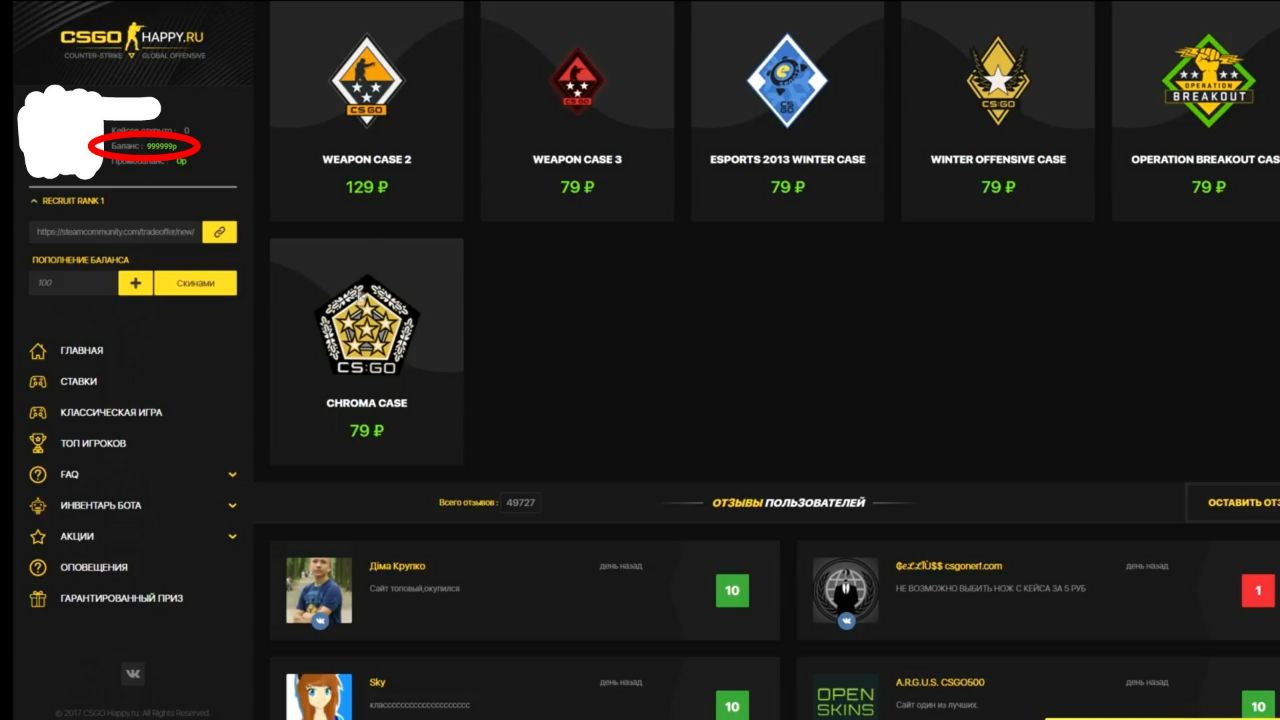Click the Скинами top-up button
Image resolution: width=1280 pixels, height=720 pixels.
pos(196,283)
